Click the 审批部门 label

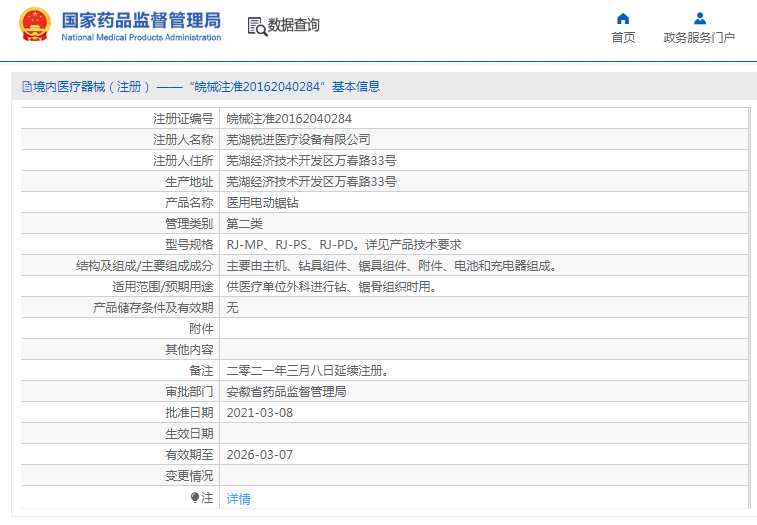pyautogui.click(x=189, y=392)
